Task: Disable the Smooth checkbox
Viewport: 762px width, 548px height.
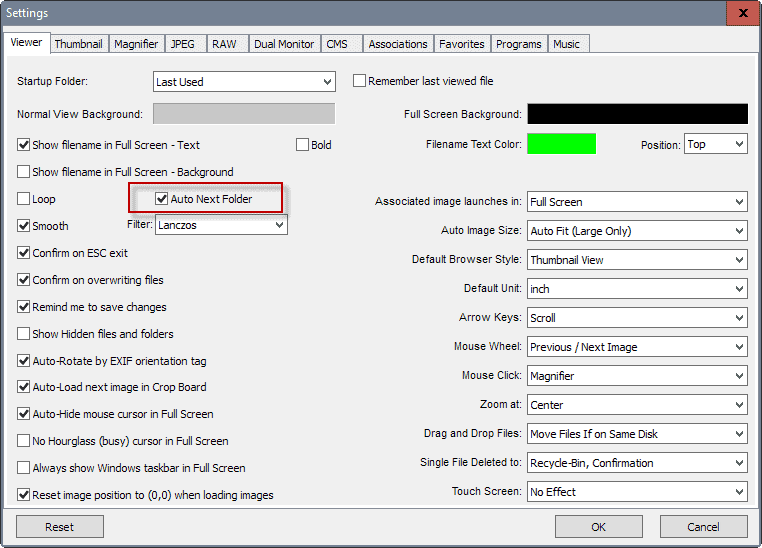Action: [23, 225]
